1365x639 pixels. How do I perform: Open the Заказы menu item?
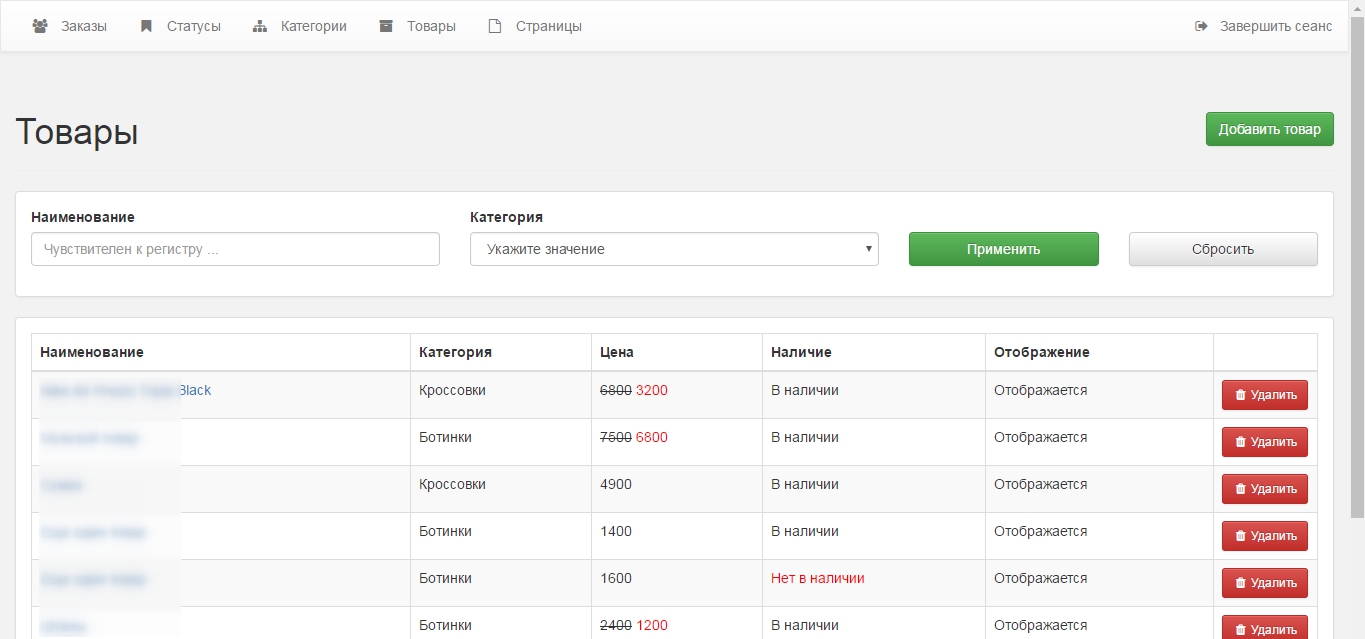click(x=83, y=26)
